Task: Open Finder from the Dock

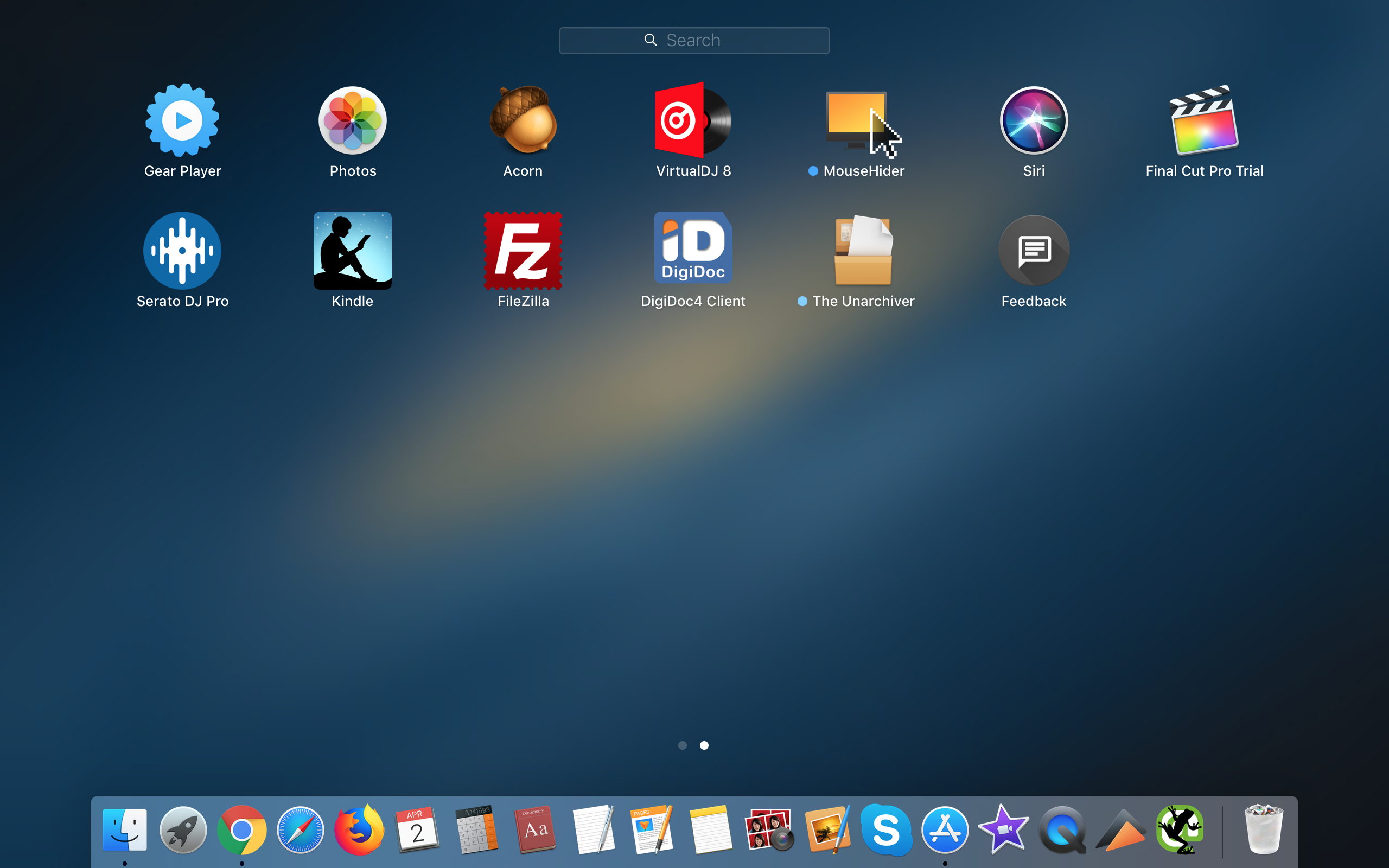Action: [125, 829]
